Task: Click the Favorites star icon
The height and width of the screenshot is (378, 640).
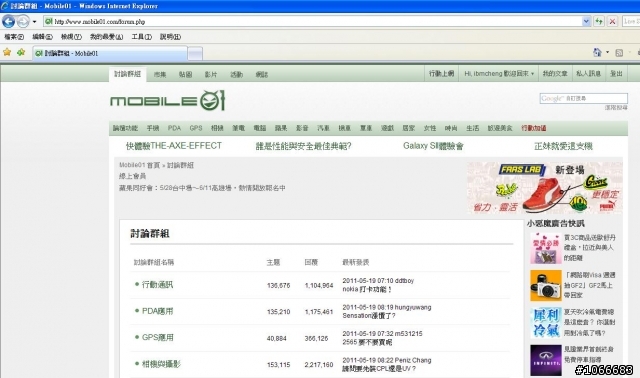Action: pyautogui.click(x=7, y=52)
